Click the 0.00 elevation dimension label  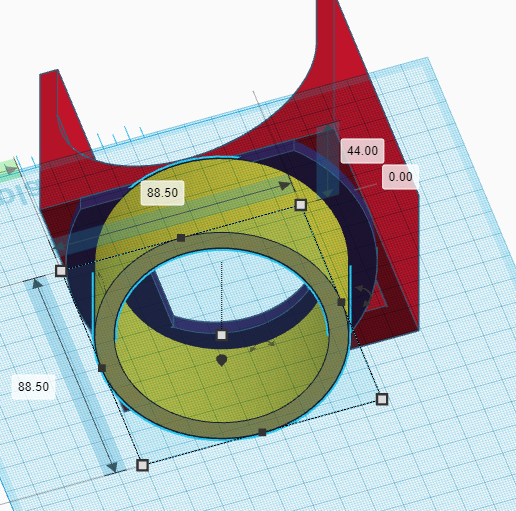point(400,177)
